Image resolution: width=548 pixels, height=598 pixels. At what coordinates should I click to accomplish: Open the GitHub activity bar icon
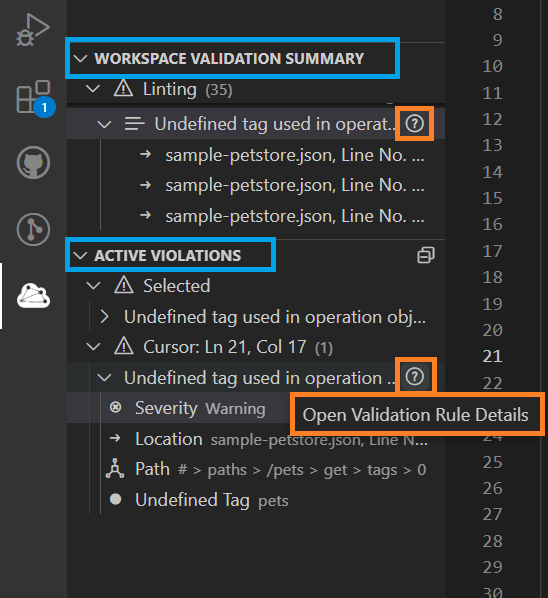click(x=34, y=162)
